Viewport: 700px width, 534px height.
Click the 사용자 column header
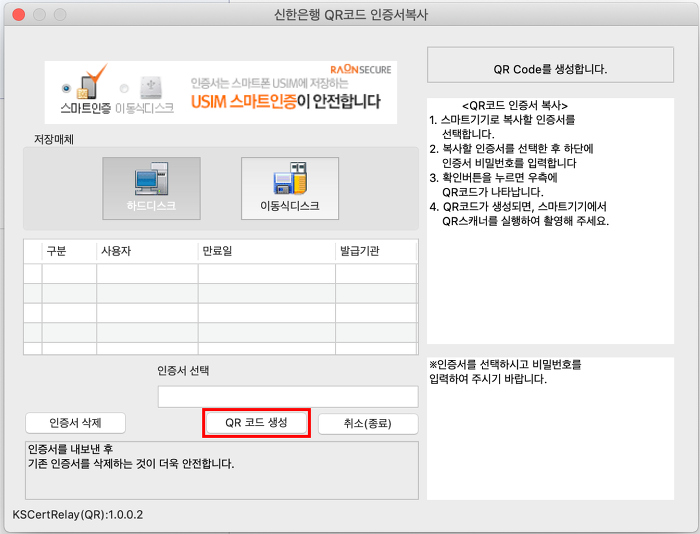click(147, 251)
